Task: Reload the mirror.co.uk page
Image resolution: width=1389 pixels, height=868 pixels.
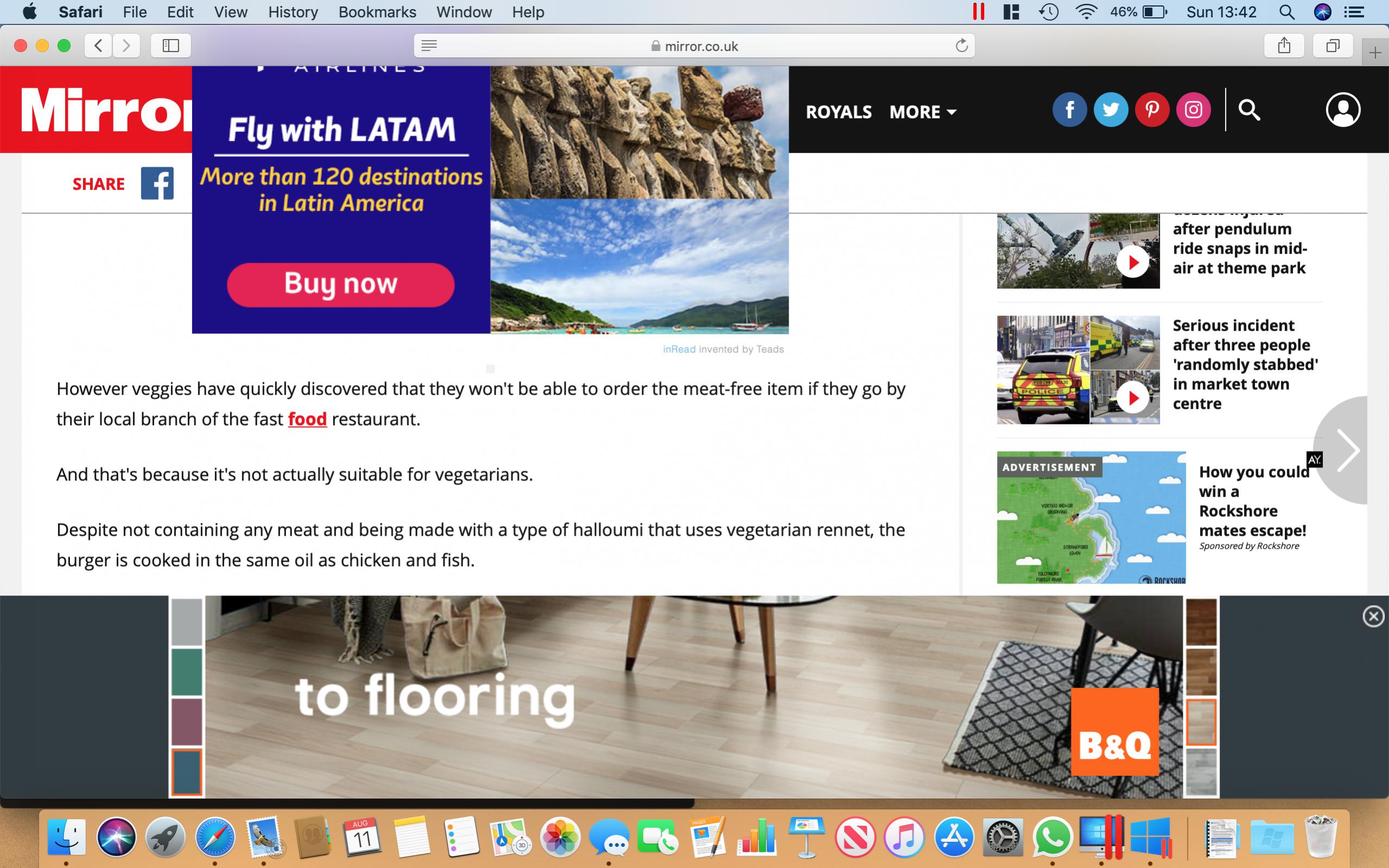Action: tap(961, 46)
